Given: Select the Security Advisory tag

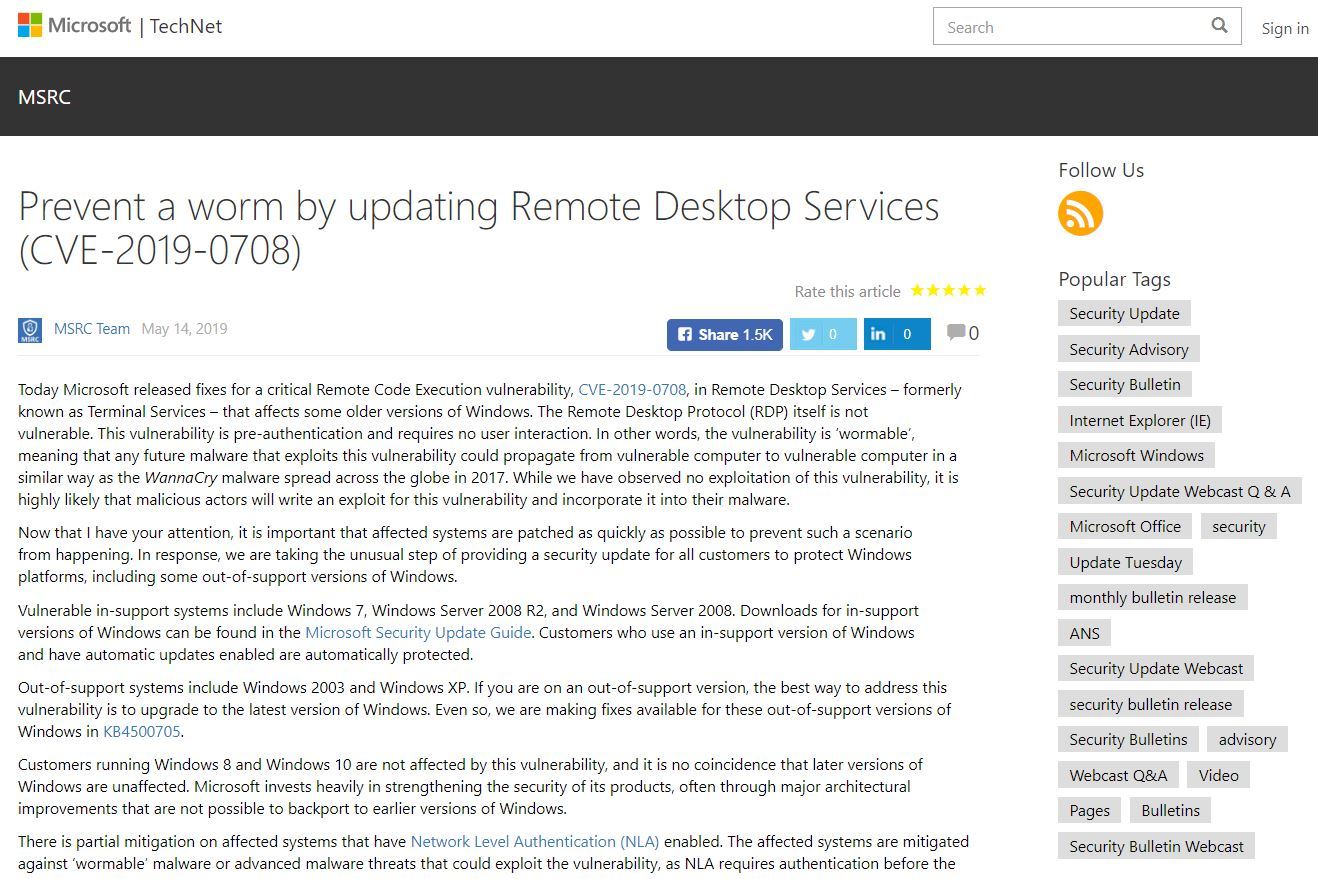Looking at the screenshot, I should pyautogui.click(x=1129, y=349).
